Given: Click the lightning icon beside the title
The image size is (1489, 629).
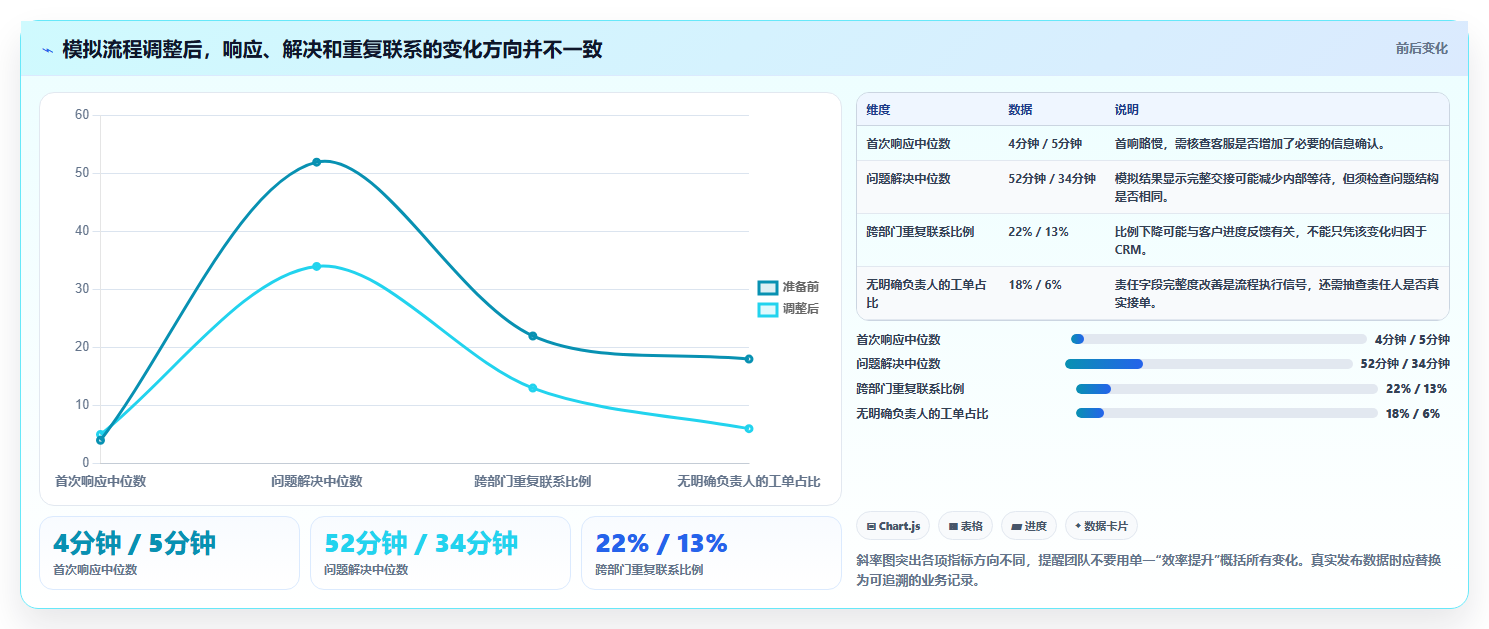Looking at the screenshot, I should pos(47,50).
